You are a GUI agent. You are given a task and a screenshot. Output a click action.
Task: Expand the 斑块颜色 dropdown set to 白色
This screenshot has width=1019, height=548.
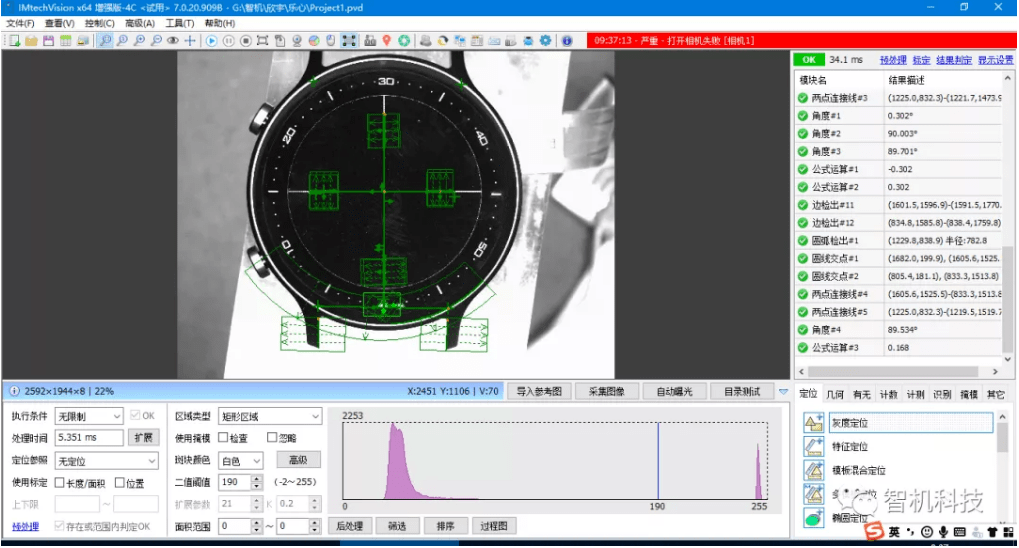tap(240, 461)
